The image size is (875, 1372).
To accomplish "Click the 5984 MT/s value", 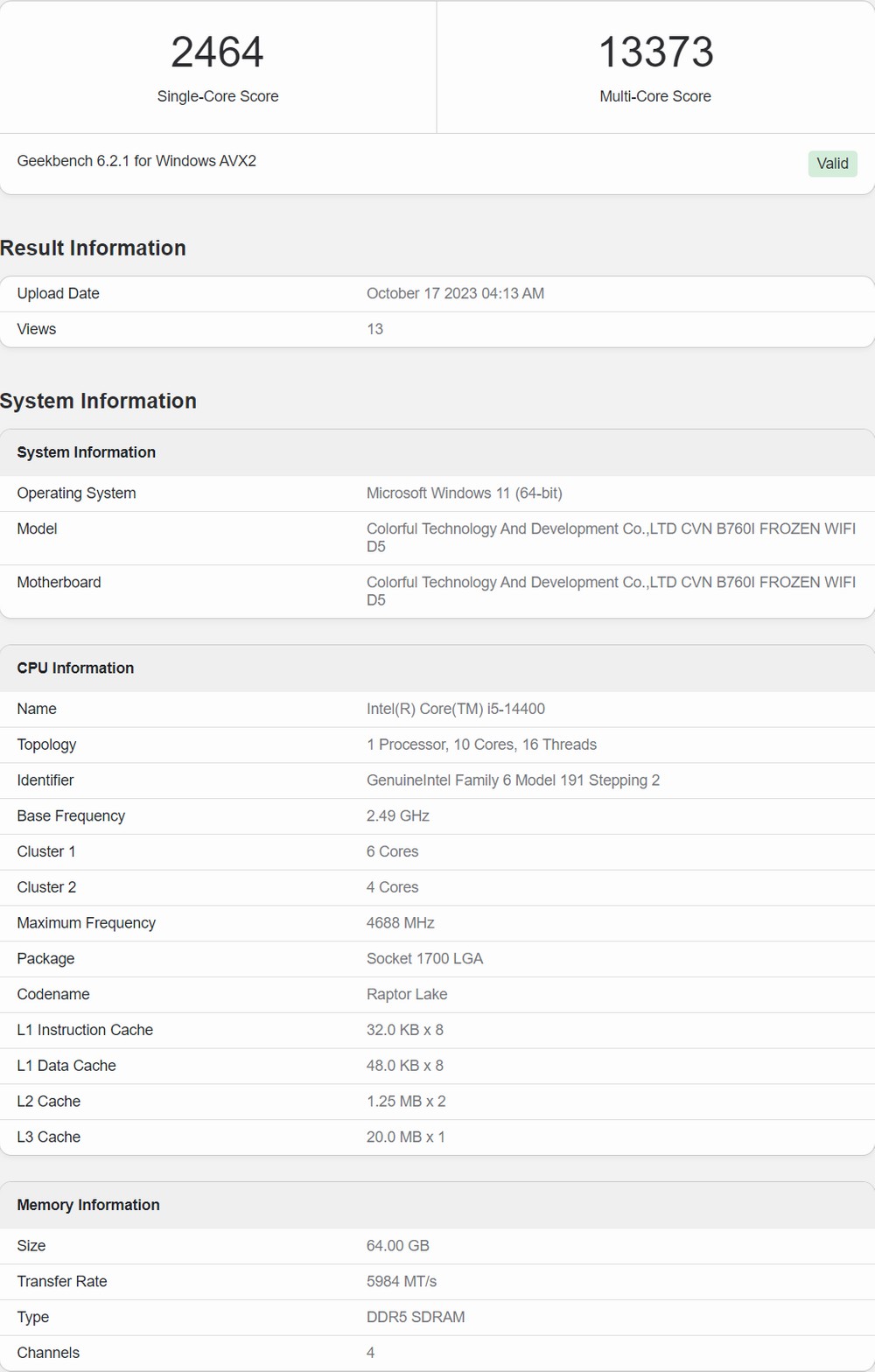I will pos(402,1282).
